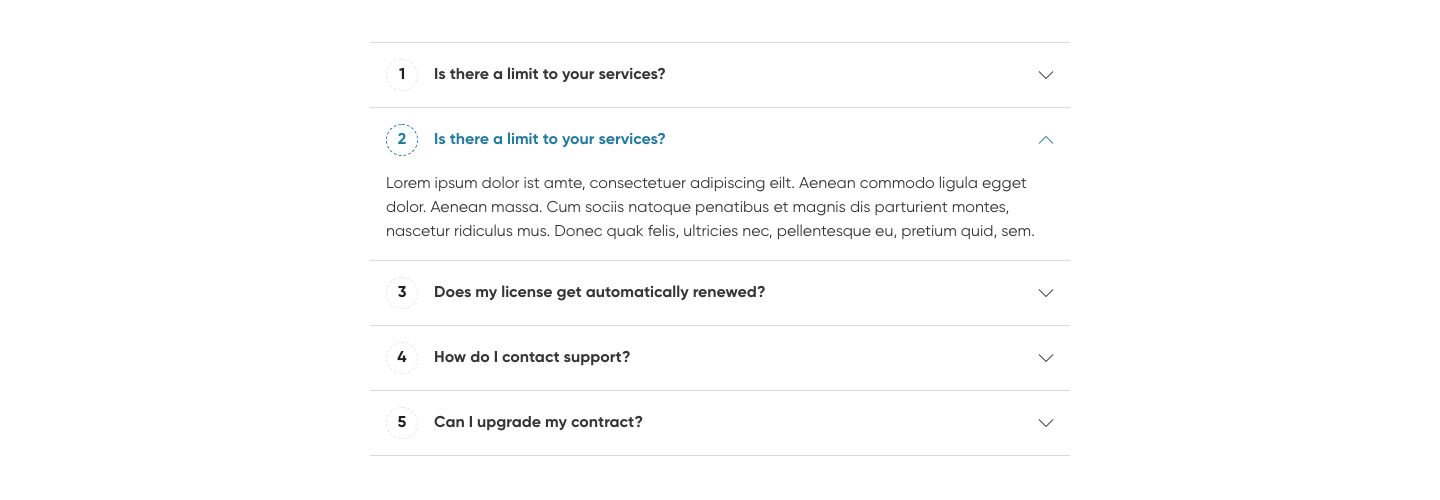Expand the upgrade contract question chevron
This screenshot has height=500, width=1440.
point(1046,423)
